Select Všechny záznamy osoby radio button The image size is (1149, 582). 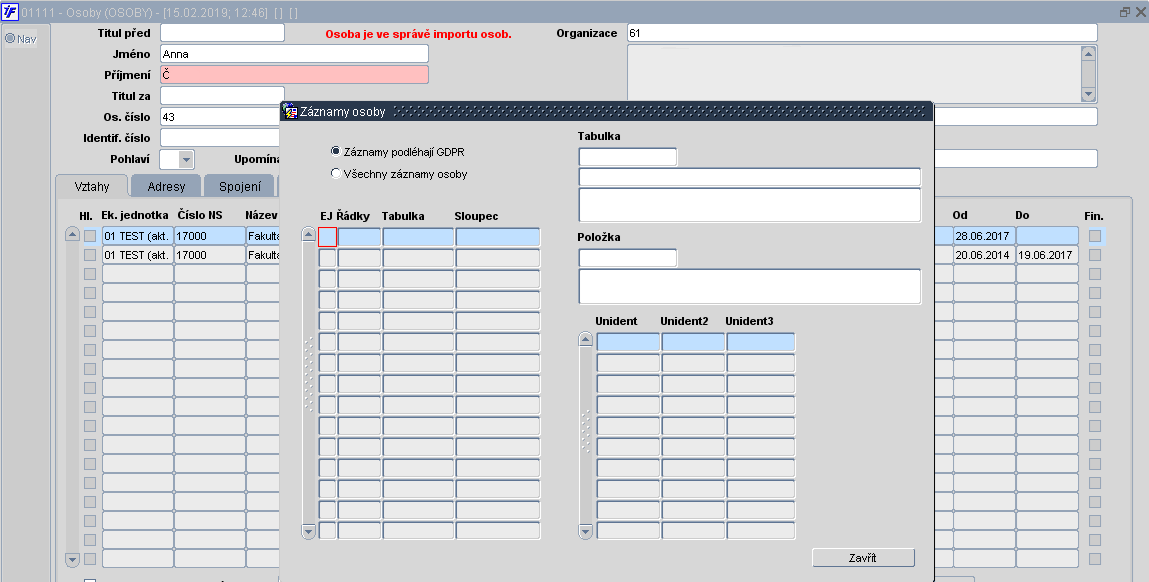pos(336,174)
